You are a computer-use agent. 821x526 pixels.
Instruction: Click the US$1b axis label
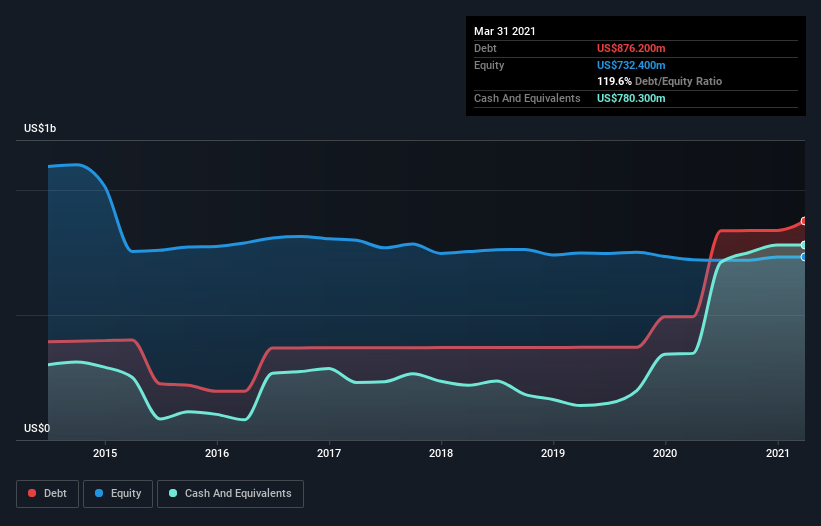click(x=40, y=128)
